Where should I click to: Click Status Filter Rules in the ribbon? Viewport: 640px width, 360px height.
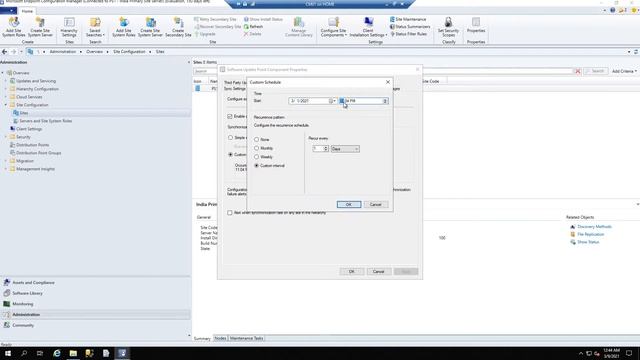(x=408, y=34)
